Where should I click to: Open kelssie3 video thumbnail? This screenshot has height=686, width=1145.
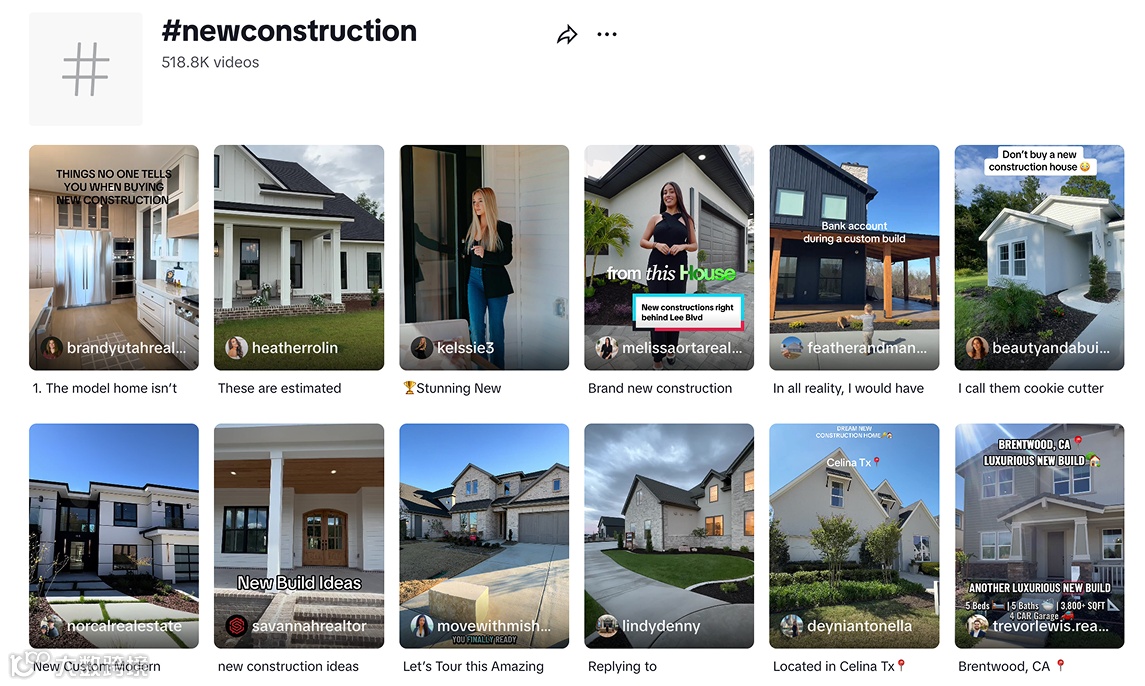pos(484,257)
